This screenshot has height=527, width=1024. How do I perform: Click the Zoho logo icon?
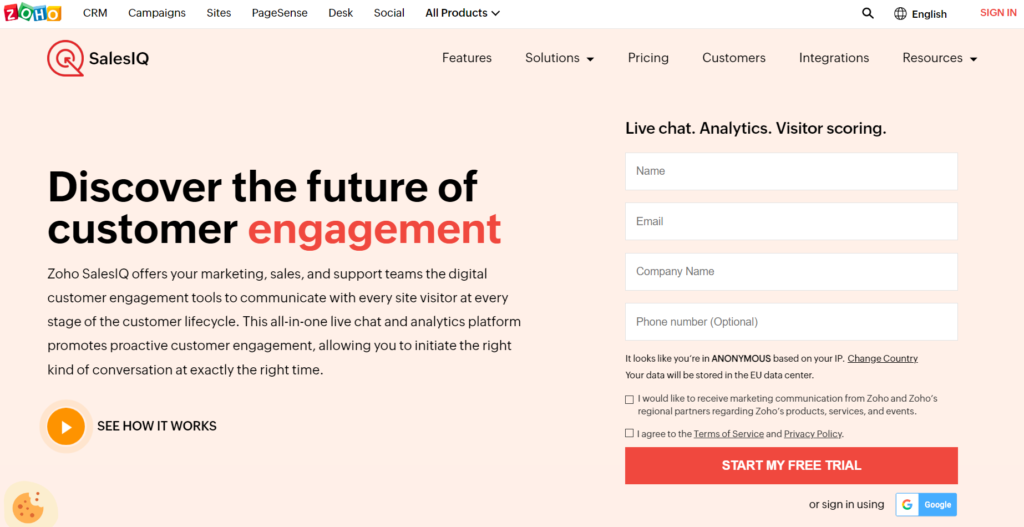(x=31, y=13)
